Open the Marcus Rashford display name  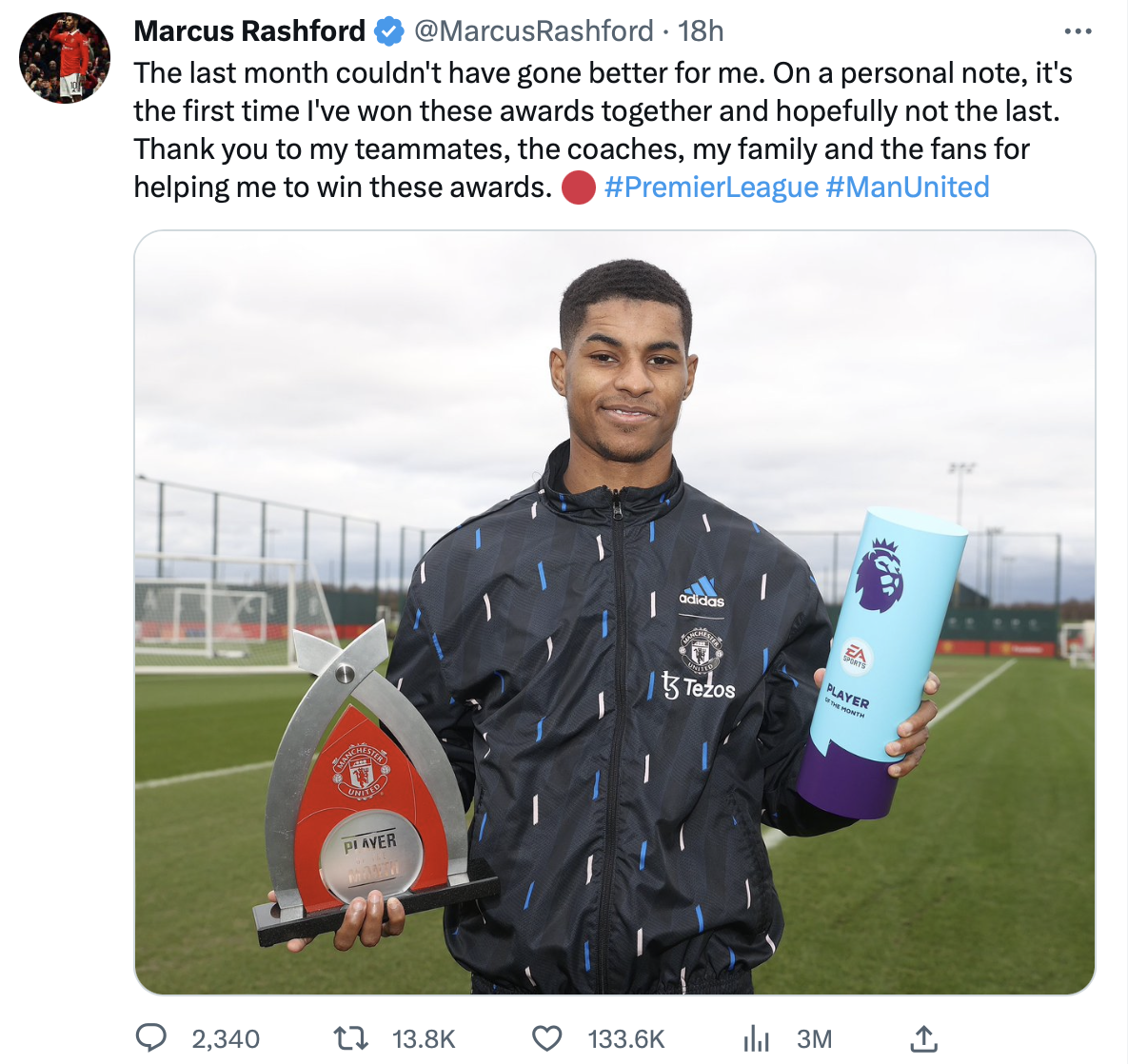tap(249, 31)
